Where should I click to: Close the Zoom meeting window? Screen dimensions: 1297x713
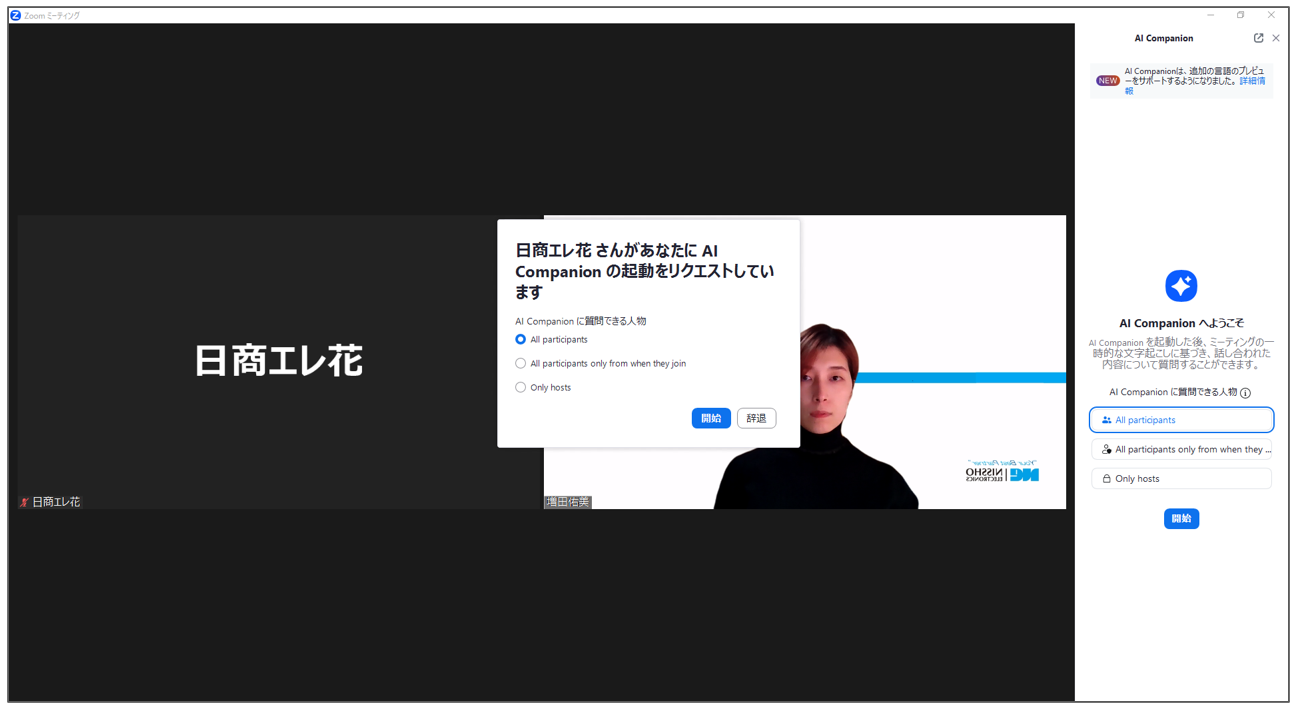coord(1271,15)
